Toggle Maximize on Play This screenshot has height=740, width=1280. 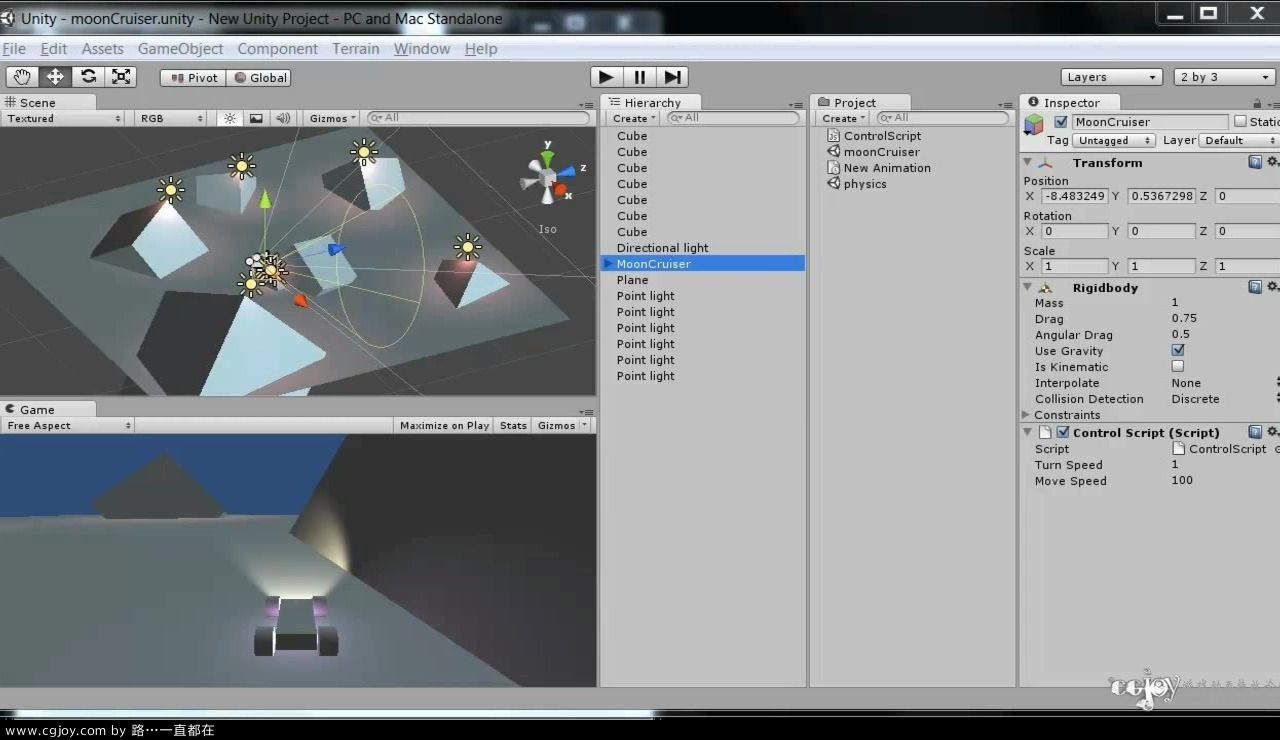444,425
